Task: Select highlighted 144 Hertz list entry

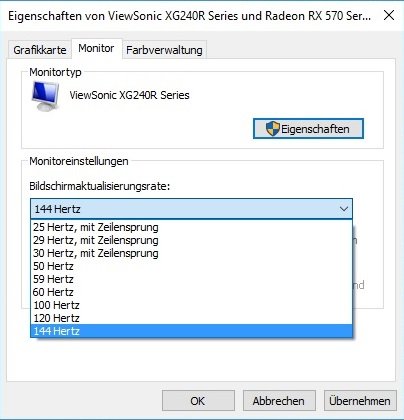Action: pyautogui.click(x=191, y=331)
